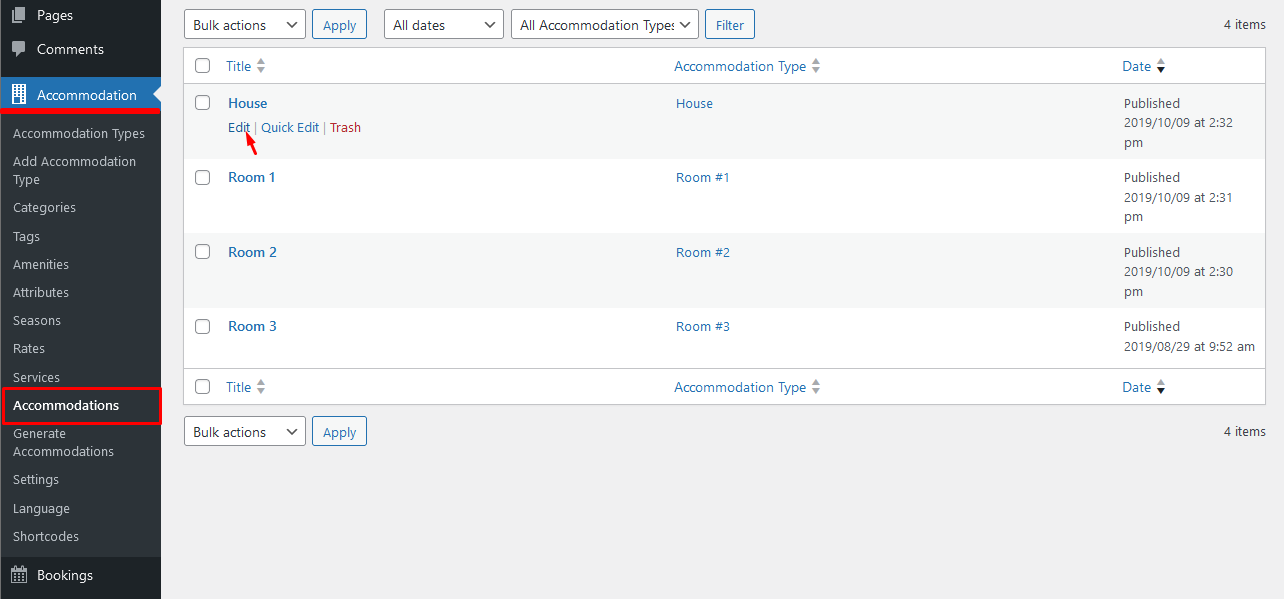
Task: Click Quick Edit under House
Action: click(290, 128)
